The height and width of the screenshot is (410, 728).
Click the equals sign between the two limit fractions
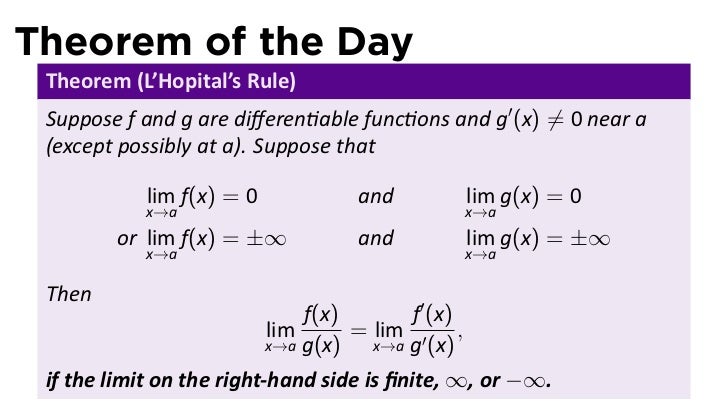pos(358,331)
